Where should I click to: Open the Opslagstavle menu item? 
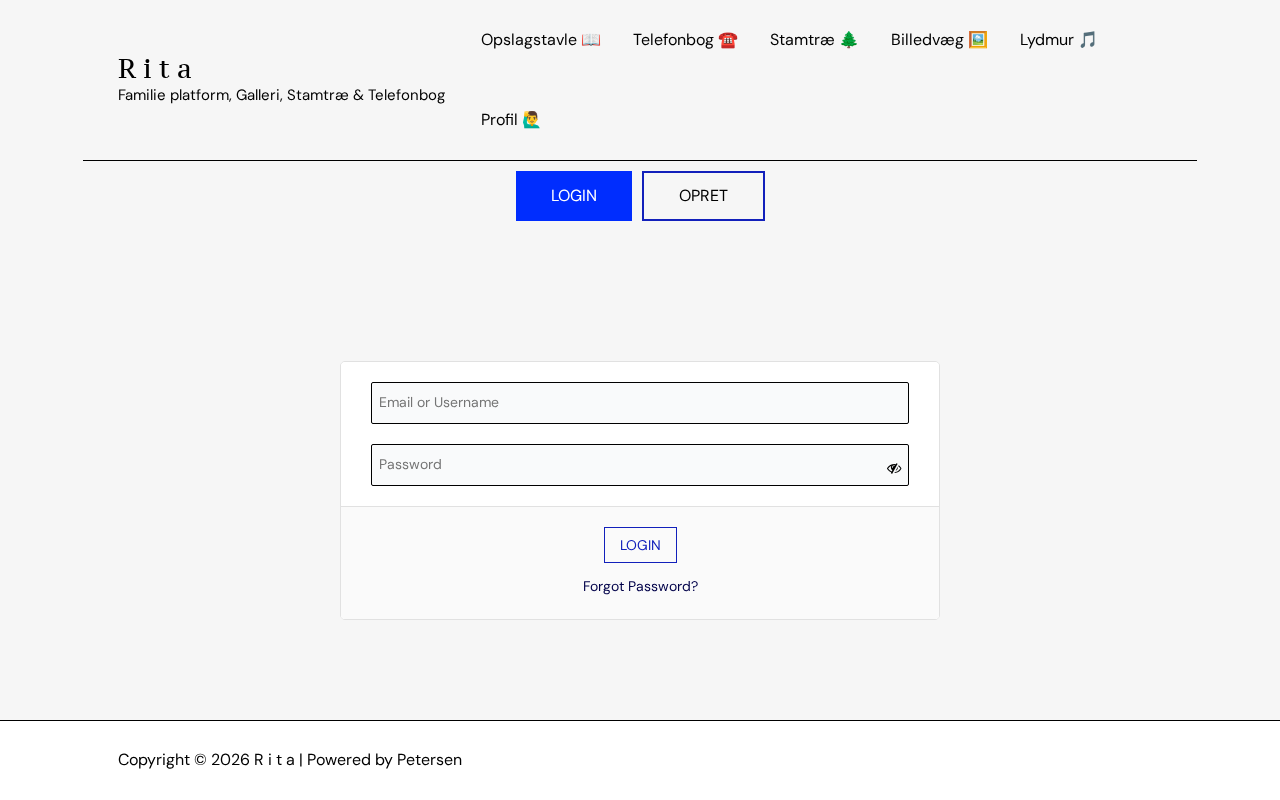pyautogui.click(x=540, y=40)
